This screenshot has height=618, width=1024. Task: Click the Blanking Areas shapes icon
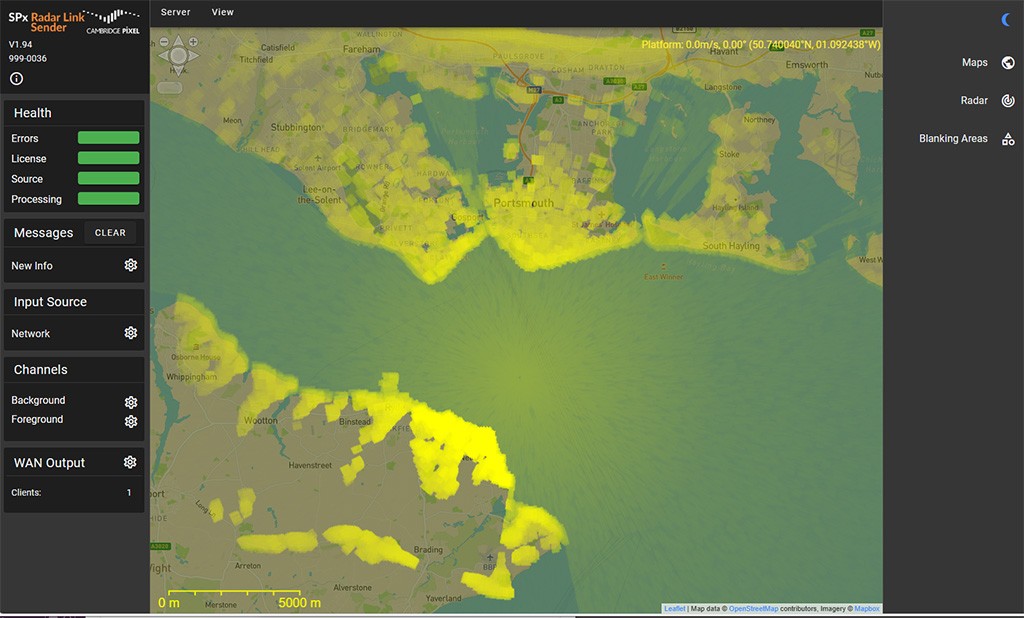(x=1007, y=139)
